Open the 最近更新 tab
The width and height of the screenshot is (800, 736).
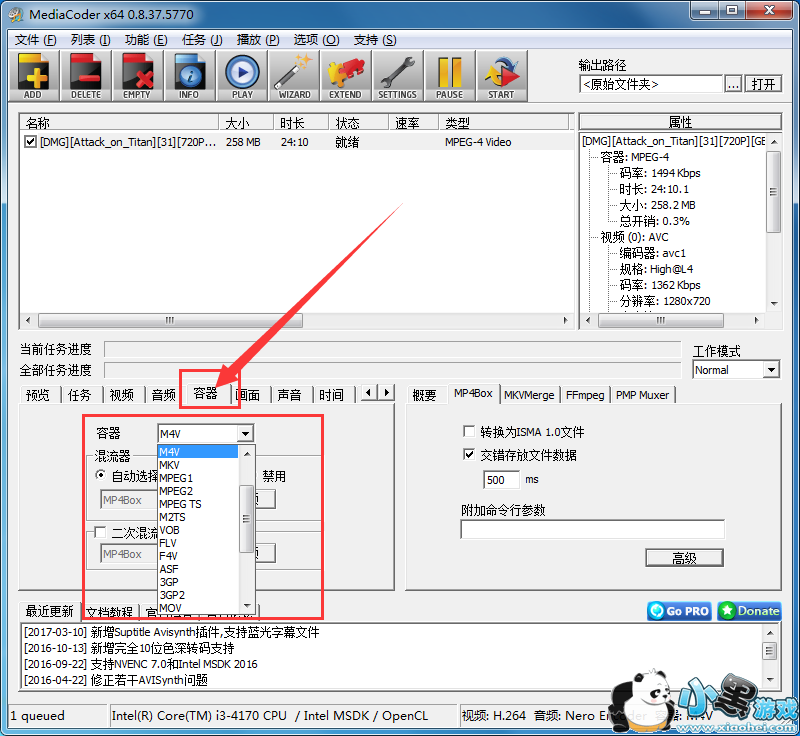click(x=49, y=611)
